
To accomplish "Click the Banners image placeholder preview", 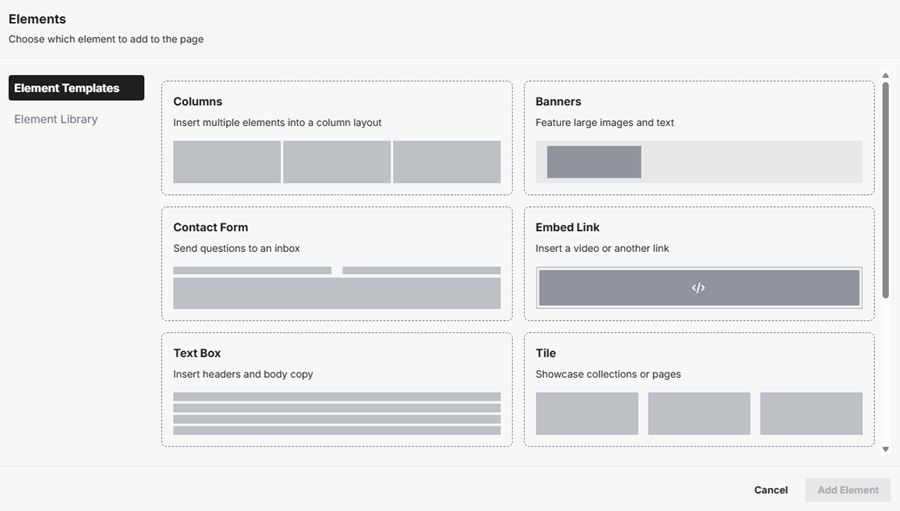I will [x=594, y=162].
